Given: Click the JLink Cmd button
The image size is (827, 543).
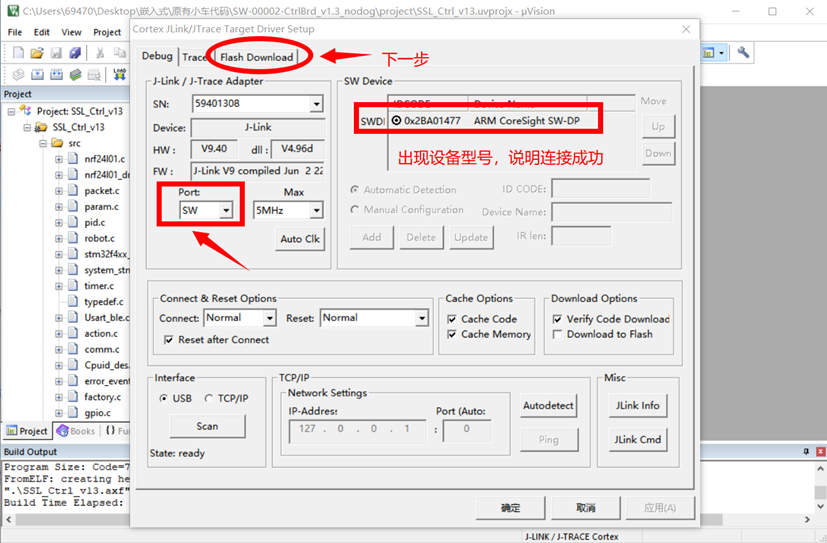Looking at the screenshot, I should pos(637,439).
